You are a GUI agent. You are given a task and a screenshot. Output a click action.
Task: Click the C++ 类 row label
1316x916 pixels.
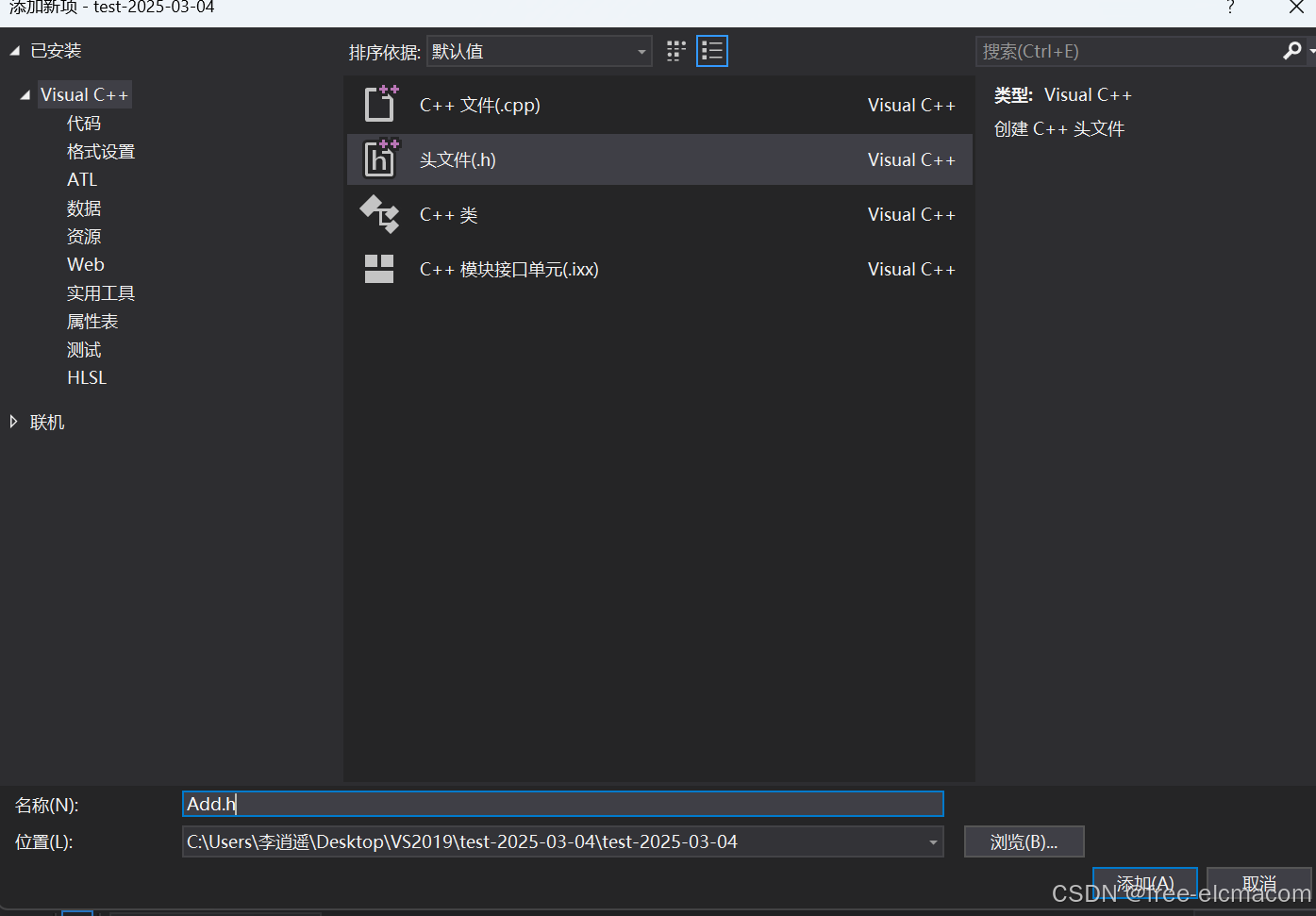click(x=448, y=214)
